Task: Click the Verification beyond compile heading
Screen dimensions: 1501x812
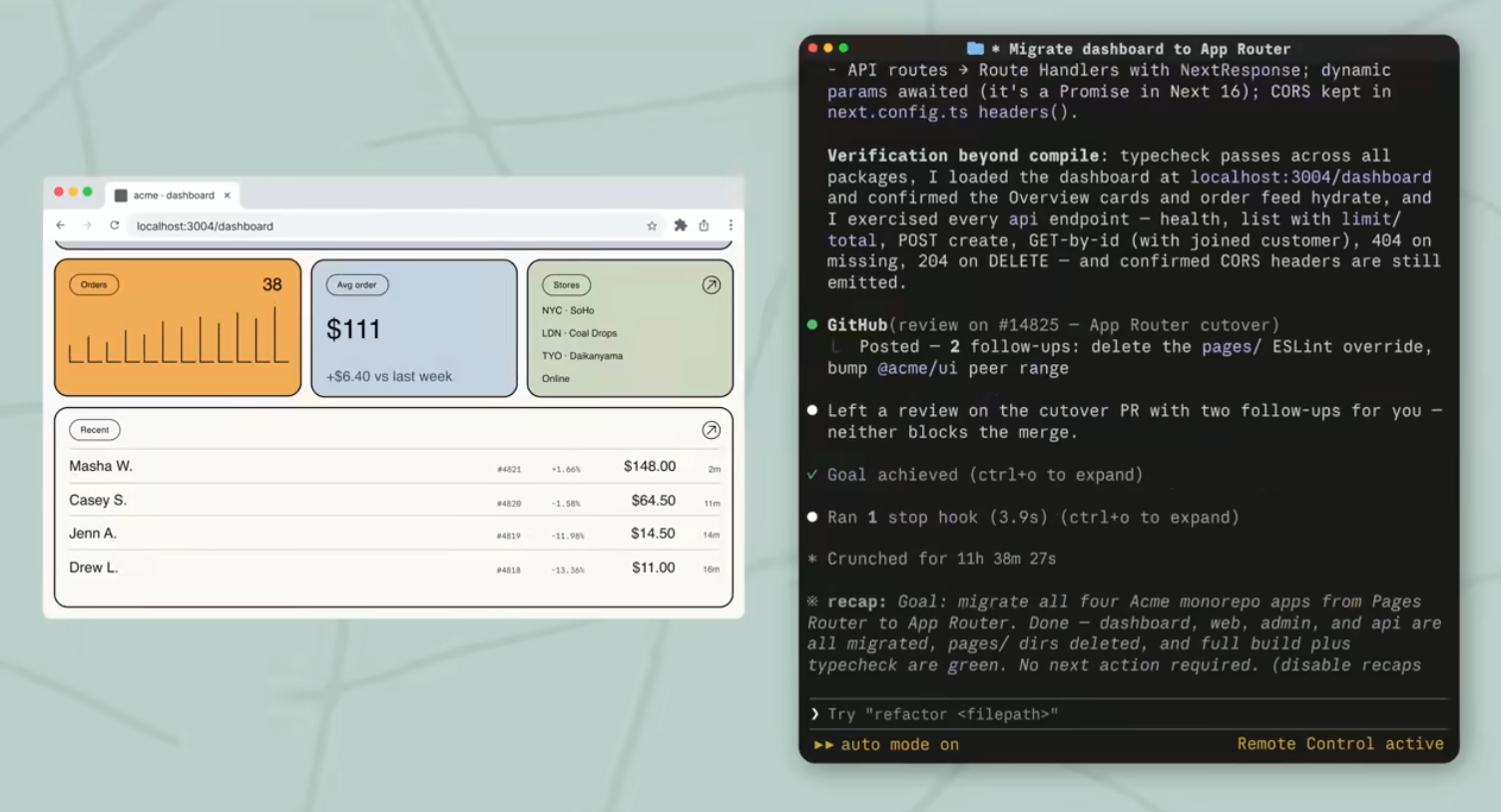Action: (963, 156)
